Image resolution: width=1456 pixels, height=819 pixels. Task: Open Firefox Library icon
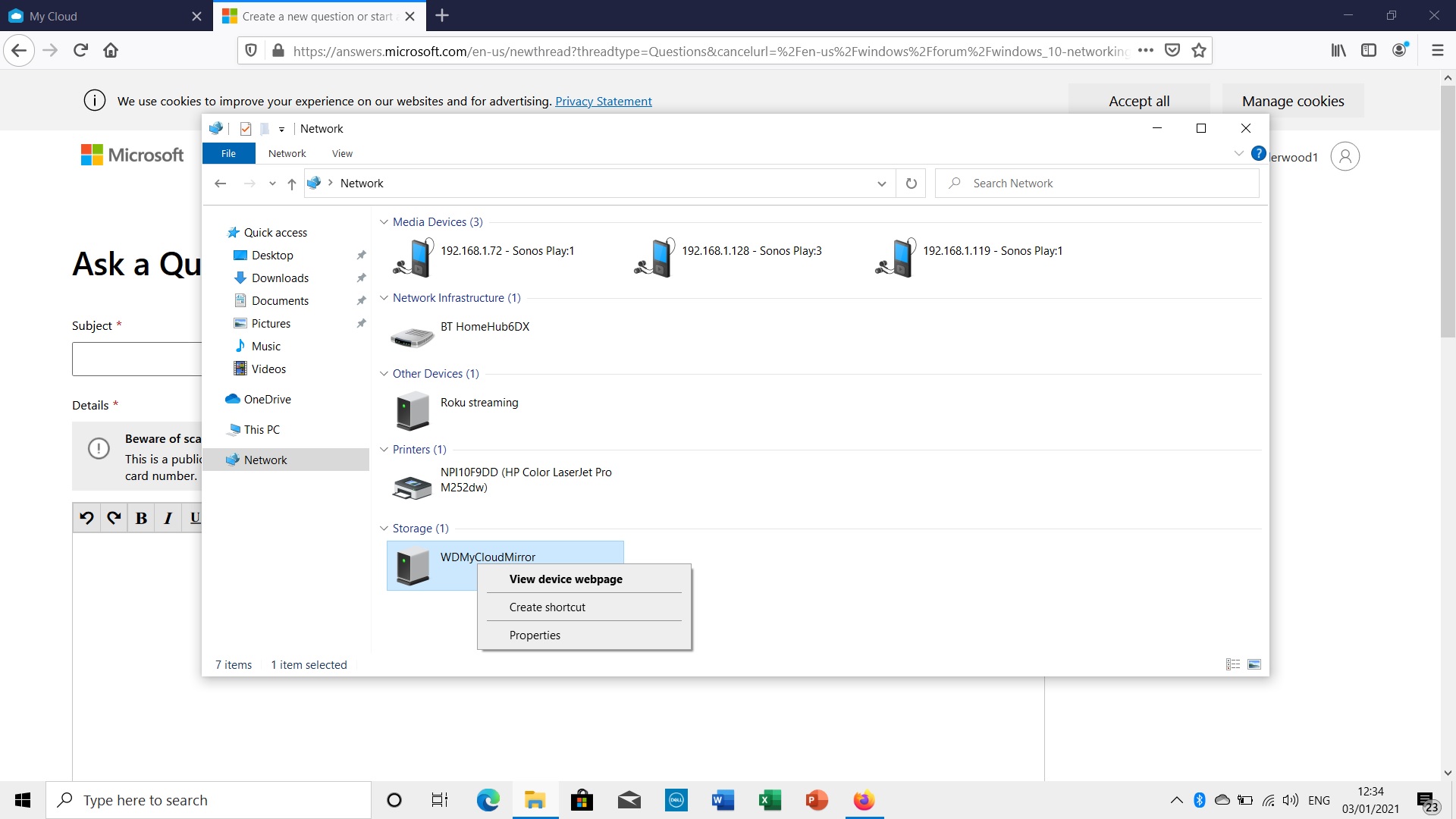pyautogui.click(x=1338, y=51)
